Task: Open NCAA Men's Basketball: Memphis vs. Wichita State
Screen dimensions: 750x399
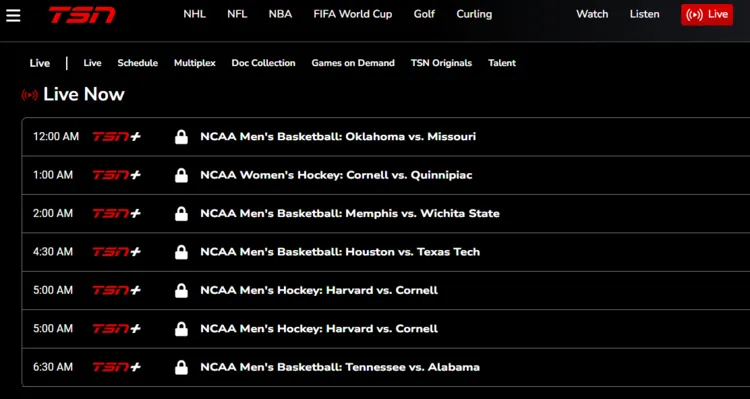Action: [350, 213]
